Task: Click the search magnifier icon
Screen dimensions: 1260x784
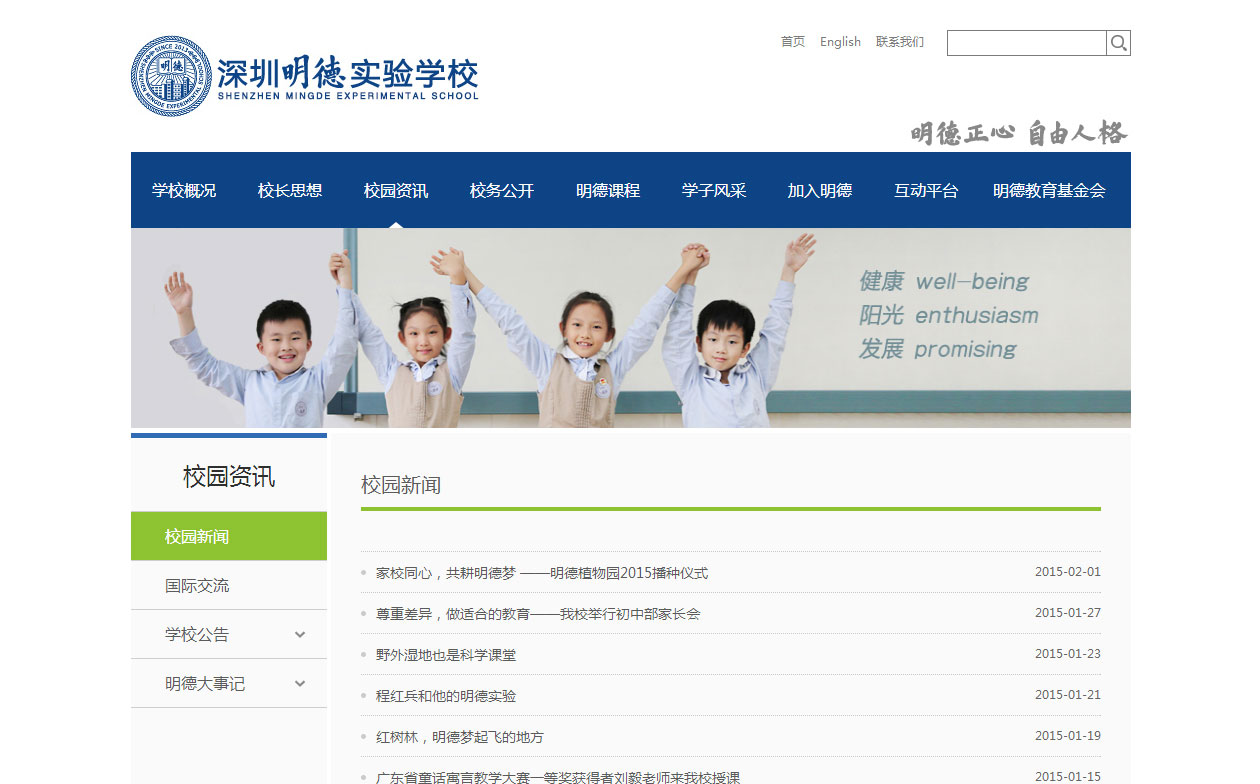Action: (1119, 43)
